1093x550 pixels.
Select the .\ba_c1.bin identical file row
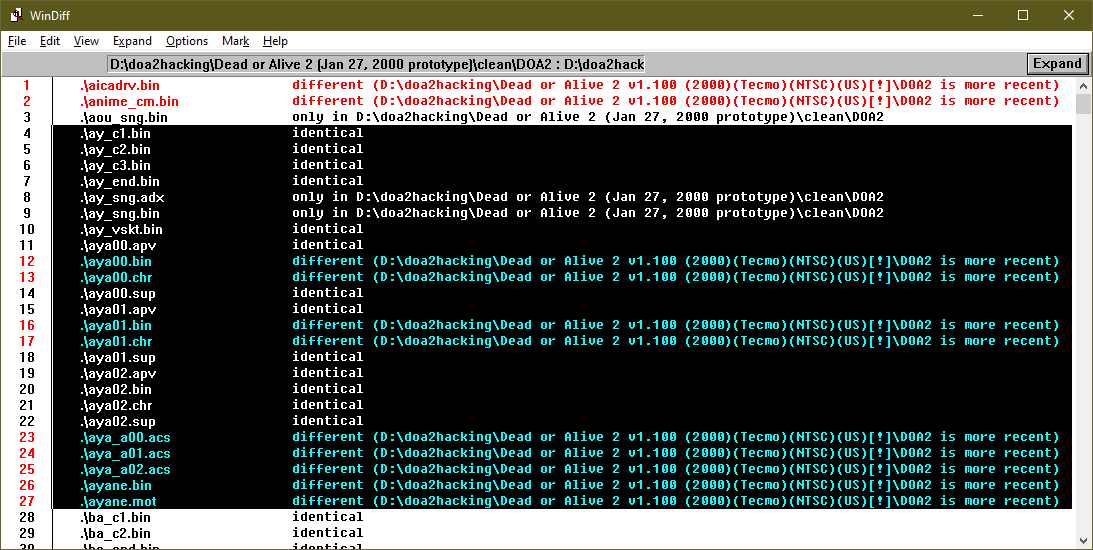[115, 517]
